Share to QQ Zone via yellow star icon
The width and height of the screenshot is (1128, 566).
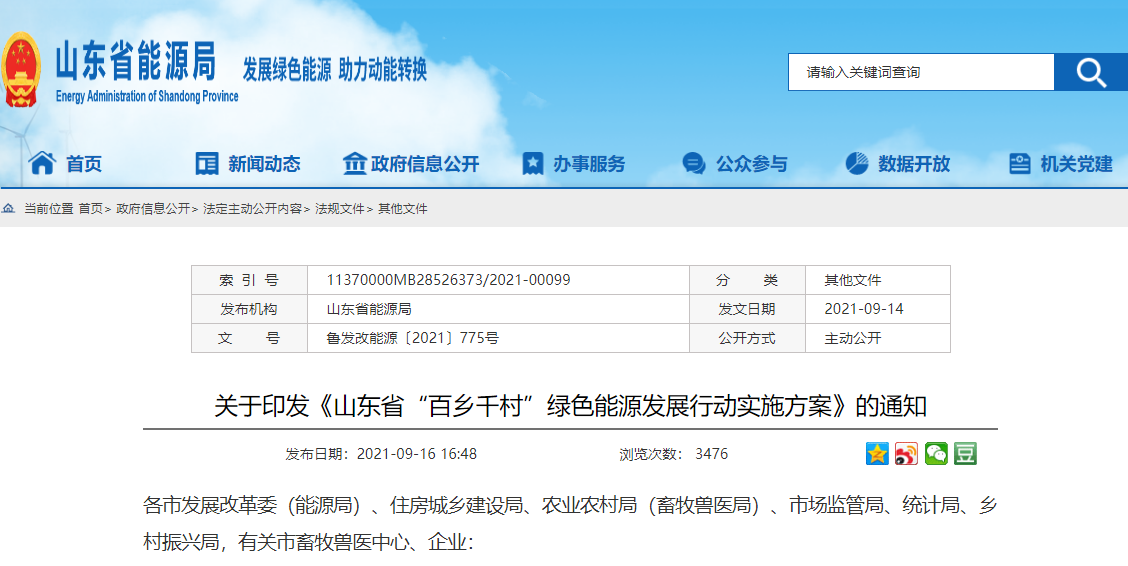877,454
